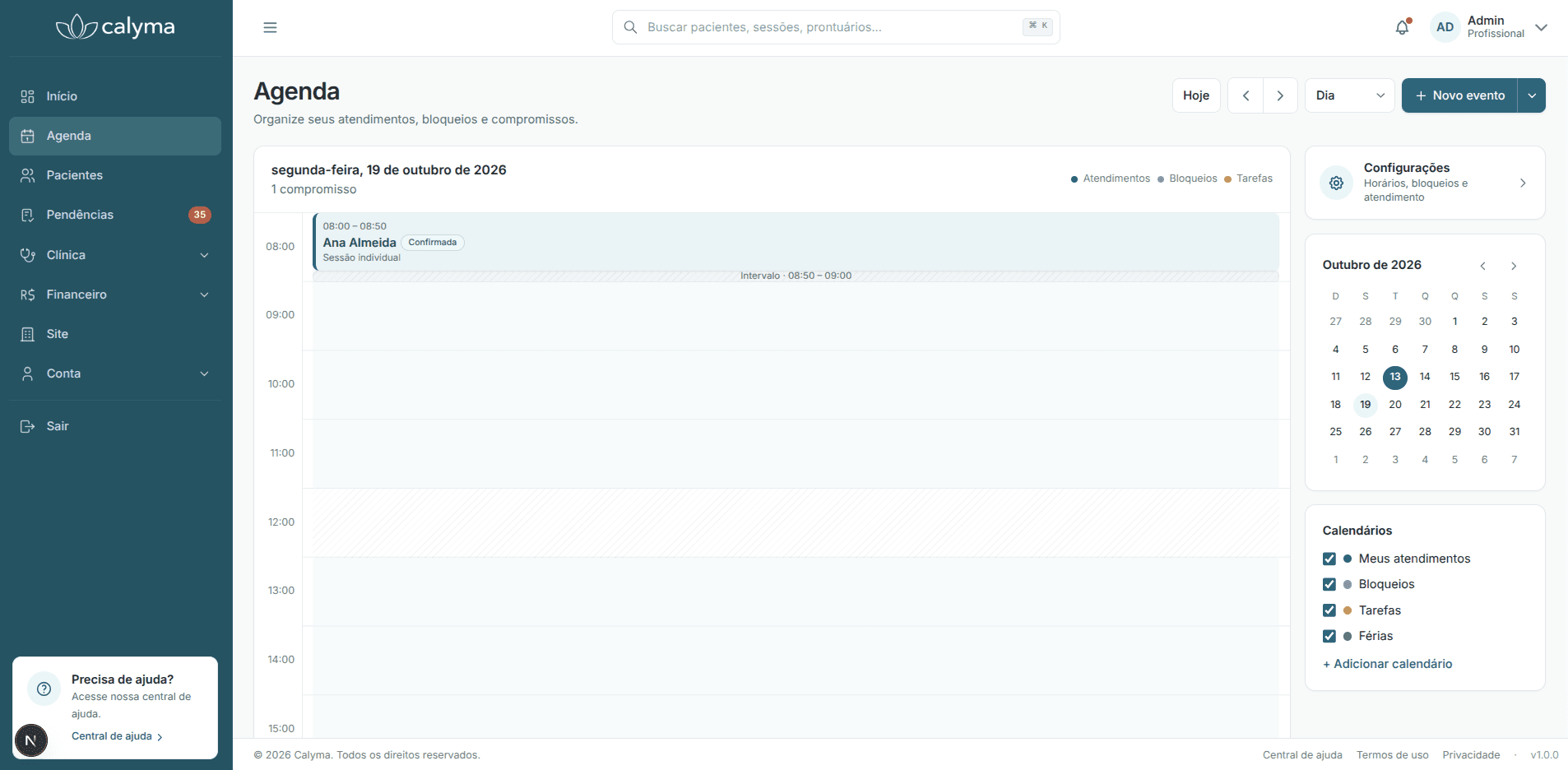Select day 19 in mini calendar

pyautogui.click(x=1366, y=404)
